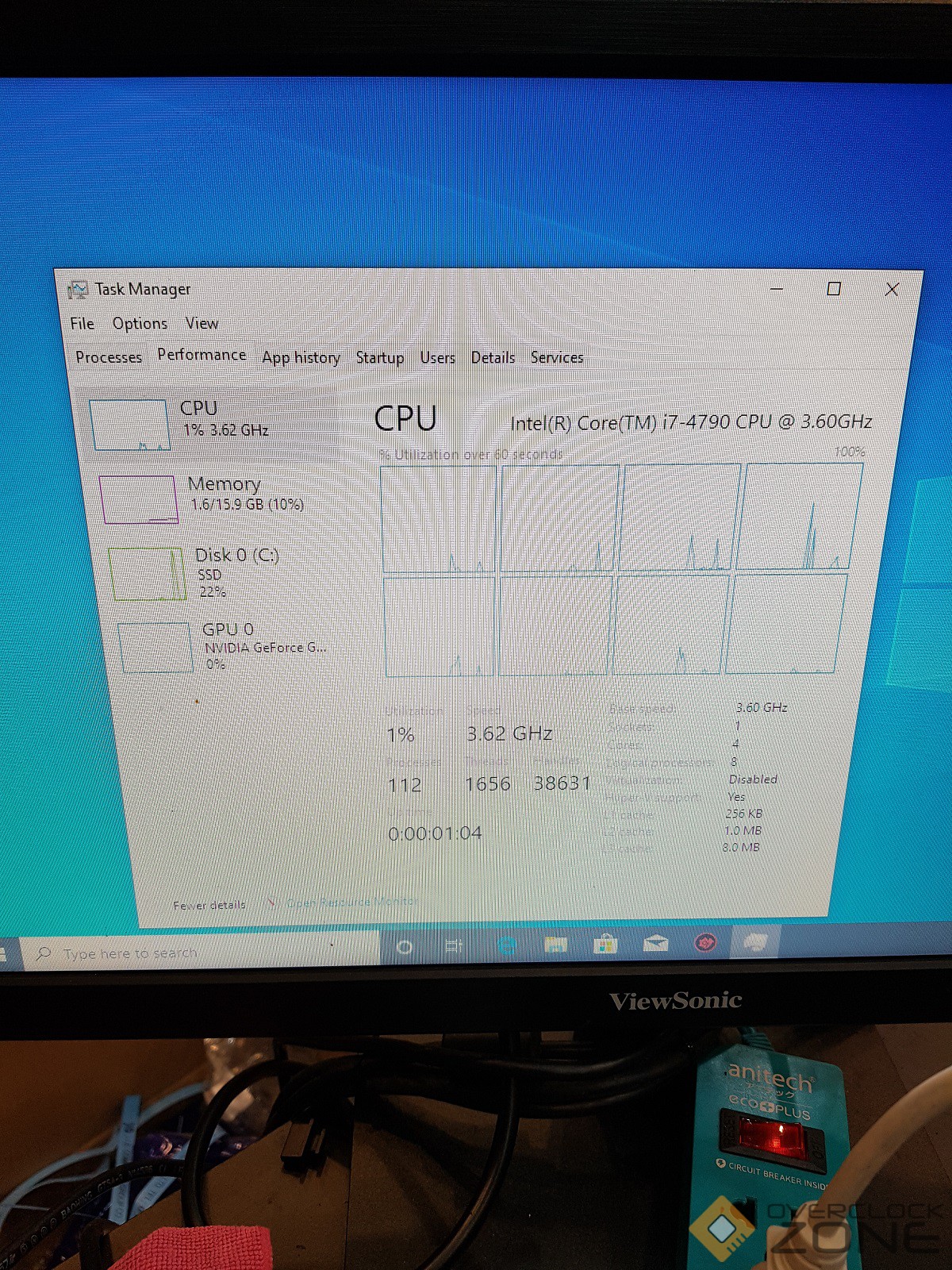Open Task View from the taskbar
This screenshot has width=952, height=1270.
click(x=454, y=945)
